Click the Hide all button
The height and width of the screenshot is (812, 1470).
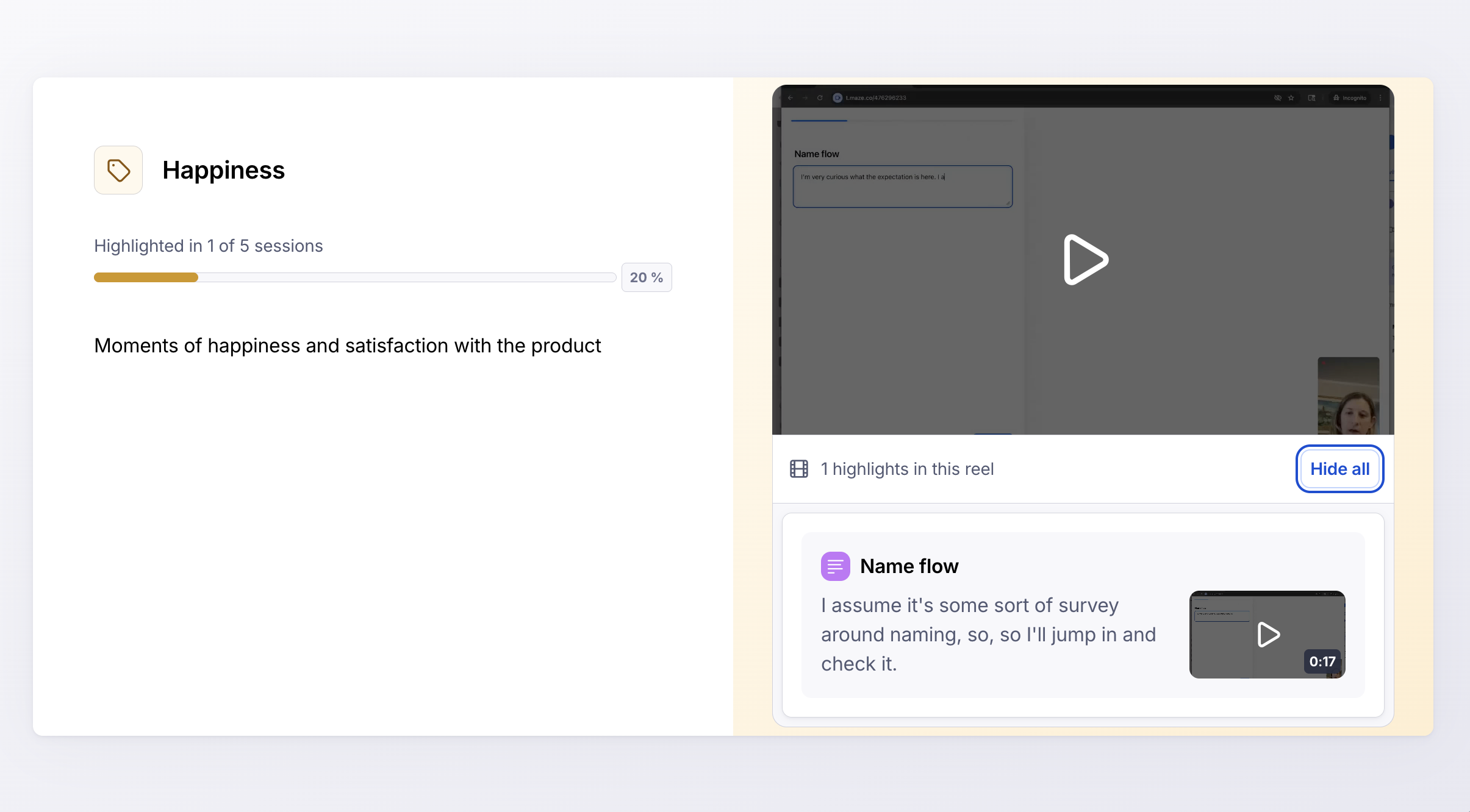[1339, 469]
